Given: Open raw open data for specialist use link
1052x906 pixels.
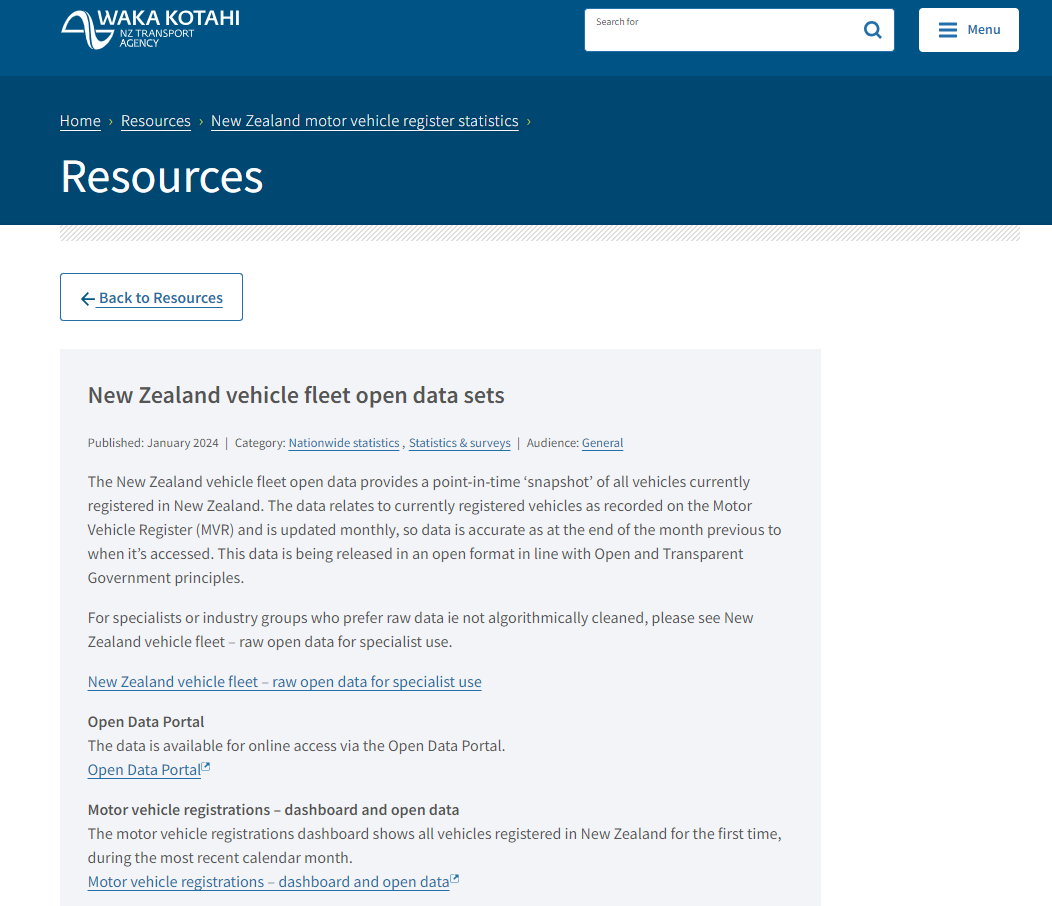Looking at the screenshot, I should (x=284, y=682).
